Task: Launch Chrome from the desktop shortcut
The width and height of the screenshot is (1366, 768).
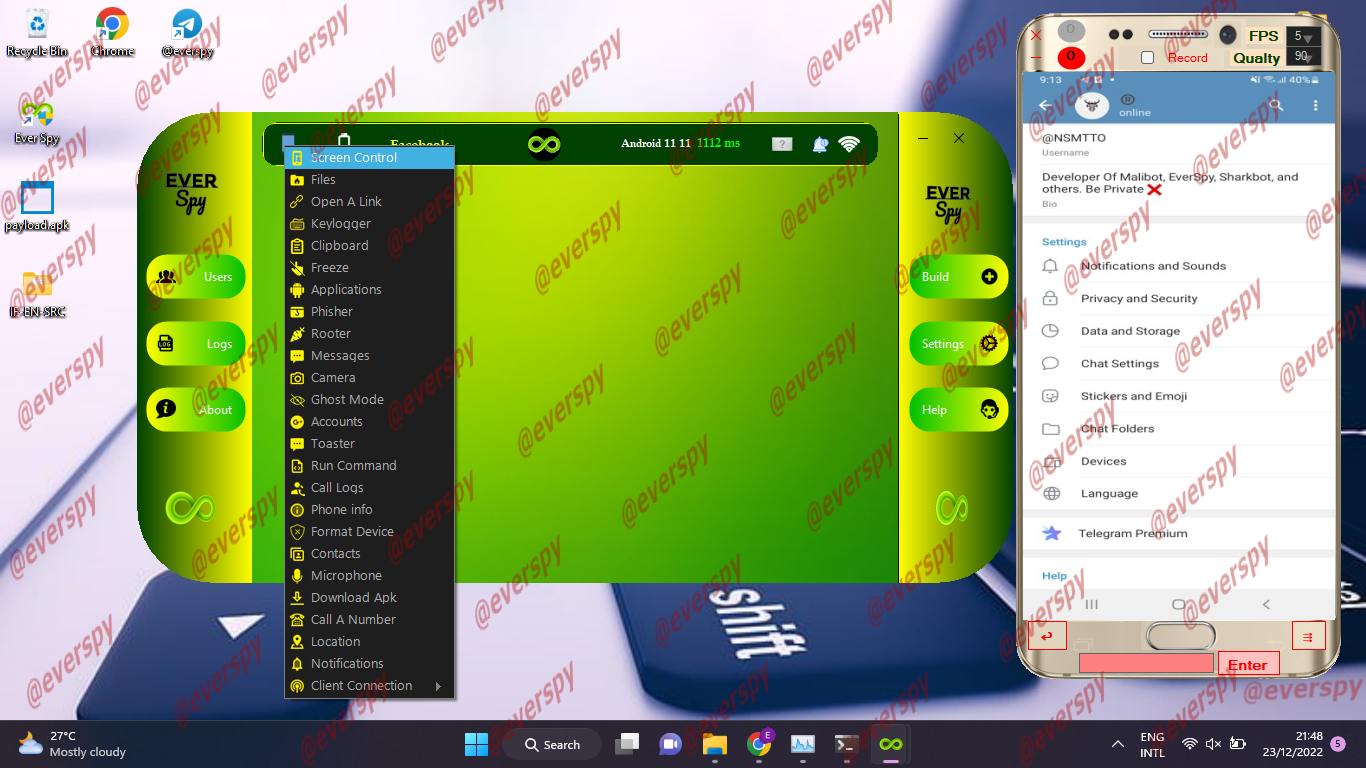Action: (112, 32)
